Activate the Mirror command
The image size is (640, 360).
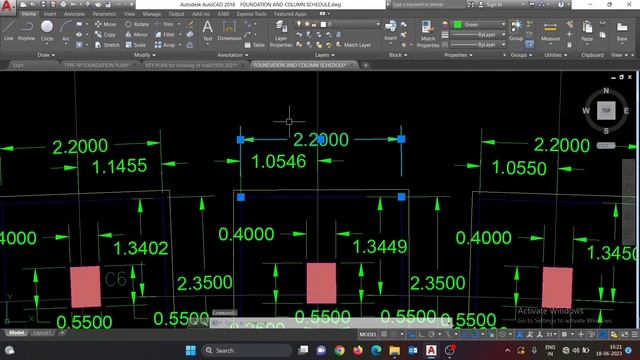click(x=136, y=35)
